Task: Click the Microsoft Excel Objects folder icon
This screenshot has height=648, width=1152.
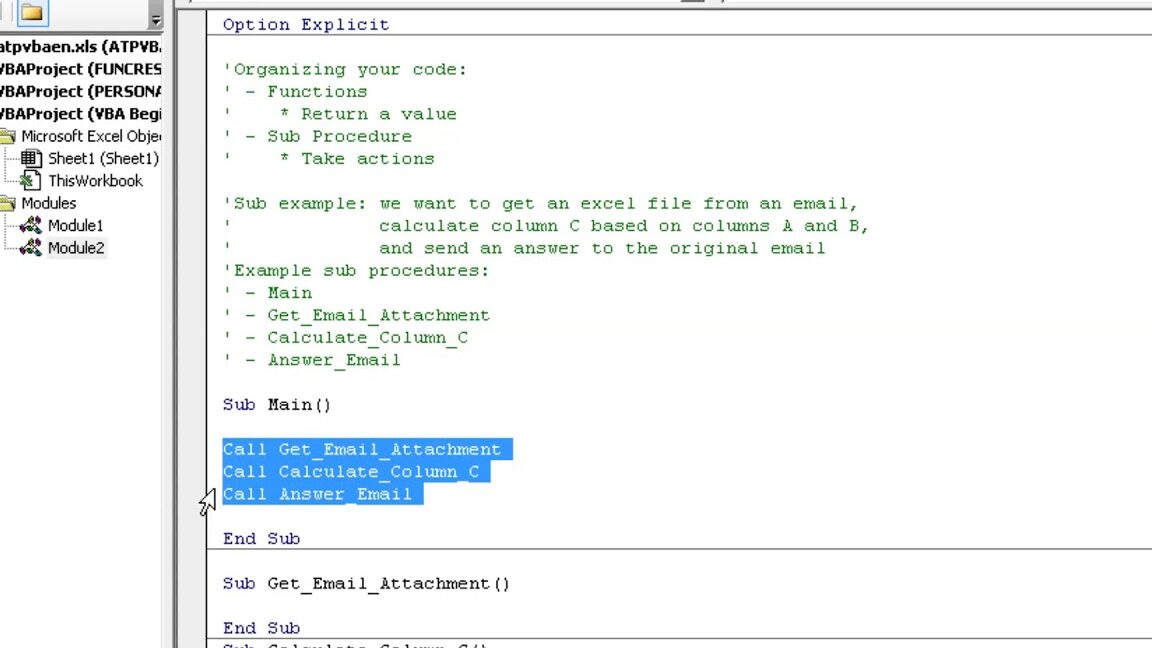Action: point(8,136)
